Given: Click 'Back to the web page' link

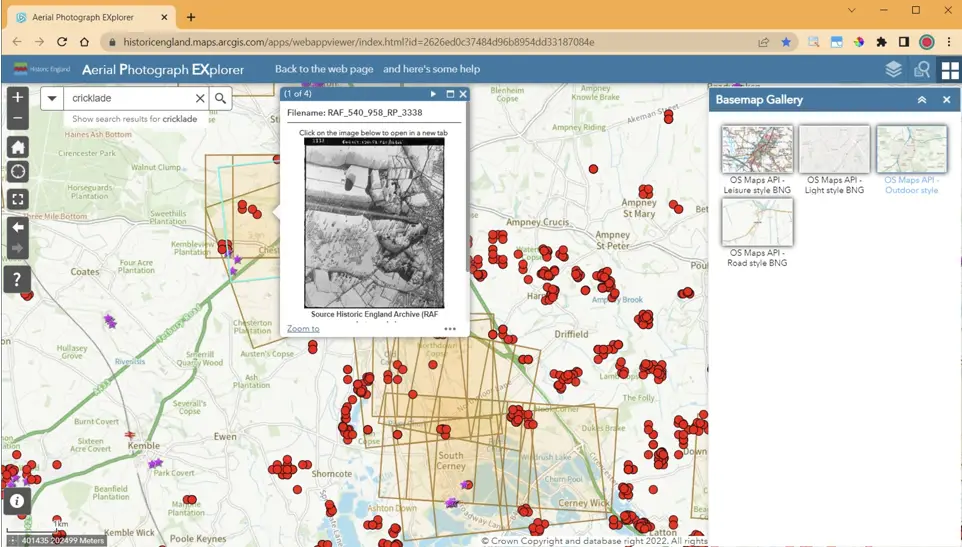Looking at the screenshot, I should (x=324, y=69).
